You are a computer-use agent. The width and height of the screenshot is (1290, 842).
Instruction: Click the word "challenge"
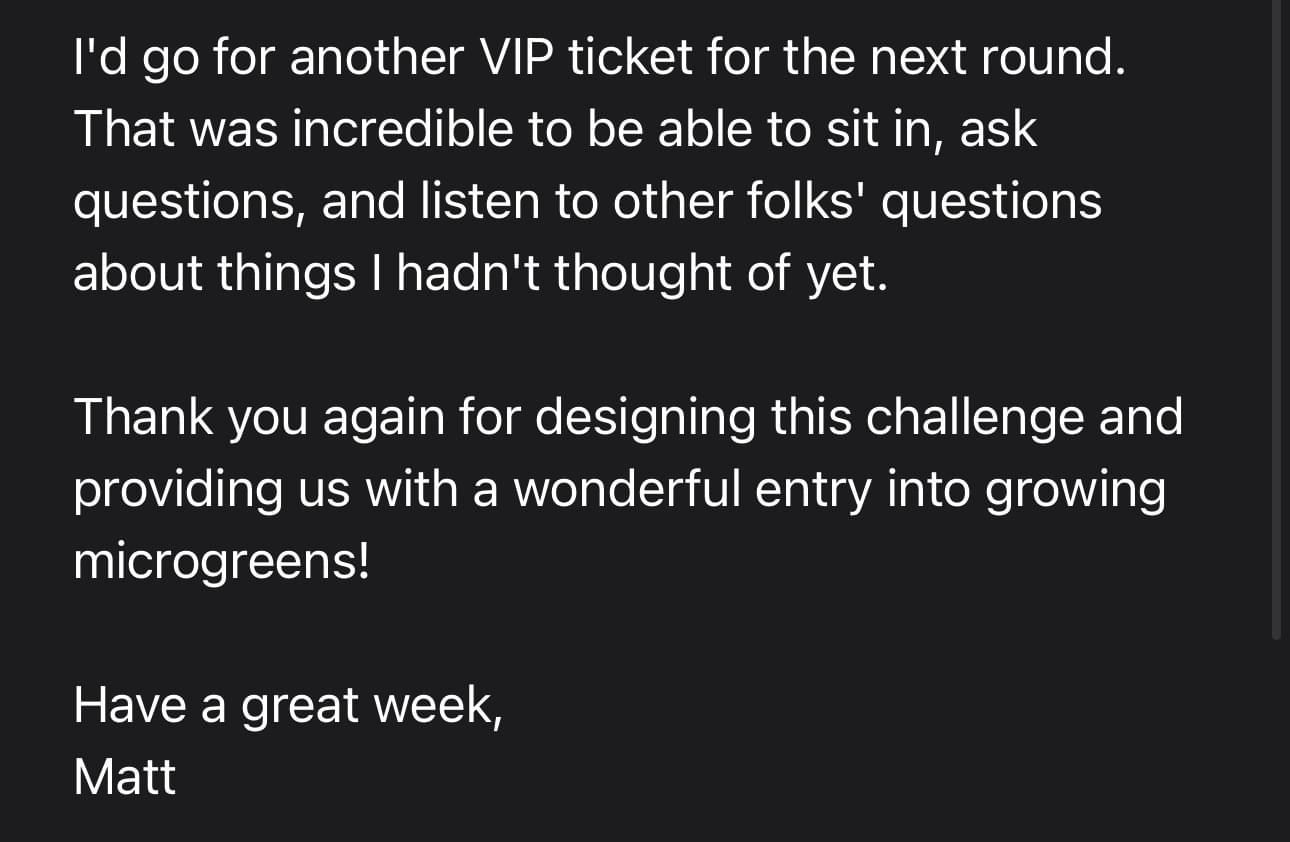974,418
